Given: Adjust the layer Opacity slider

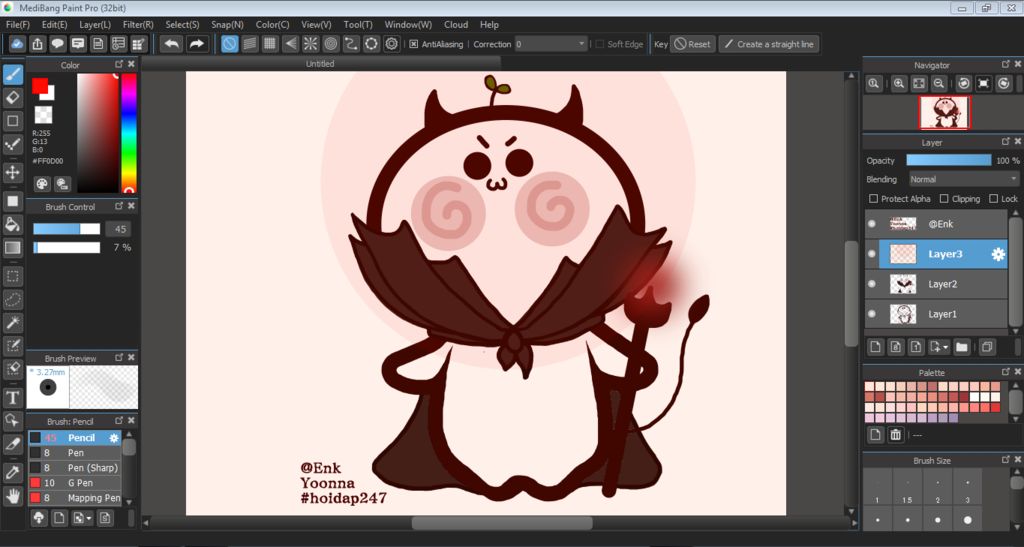Looking at the screenshot, I should (948, 161).
